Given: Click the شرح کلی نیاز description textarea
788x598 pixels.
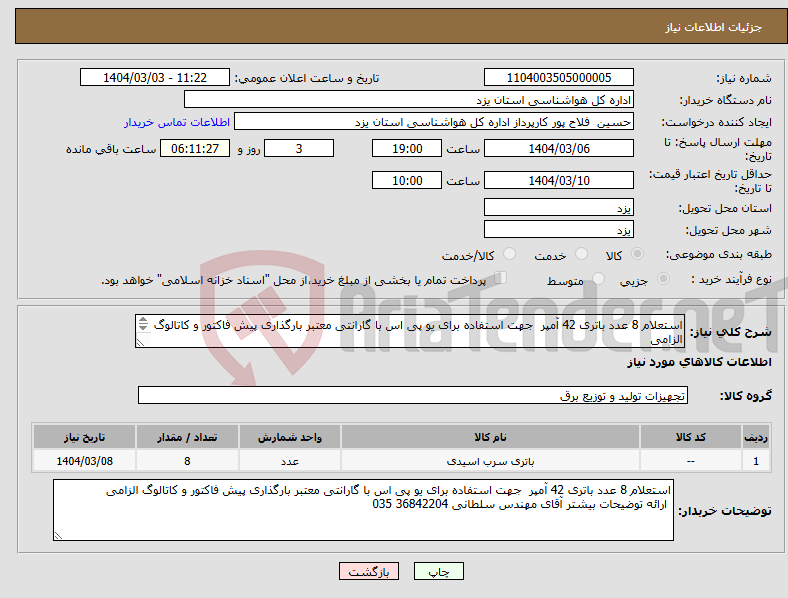Looking at the screenshot, I should tap(410, 331).
